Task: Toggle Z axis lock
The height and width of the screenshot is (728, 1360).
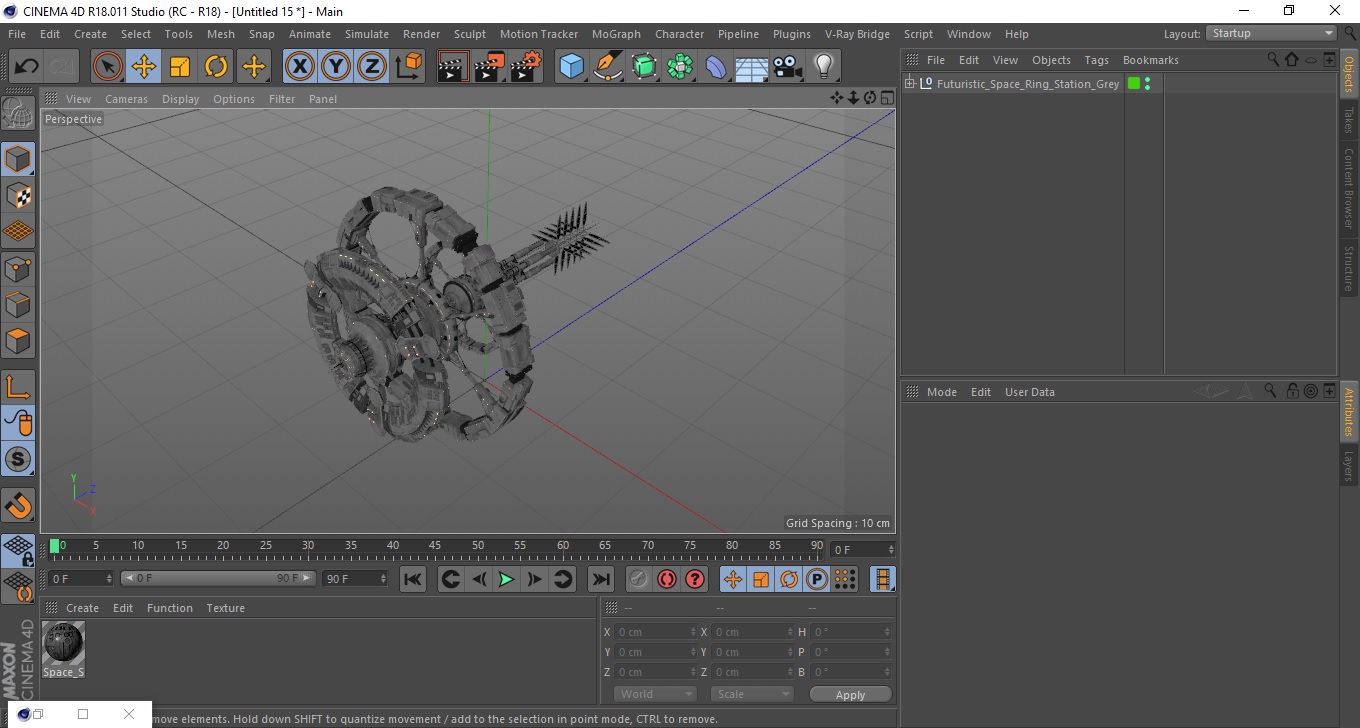Action: click(x=372, y=67)
